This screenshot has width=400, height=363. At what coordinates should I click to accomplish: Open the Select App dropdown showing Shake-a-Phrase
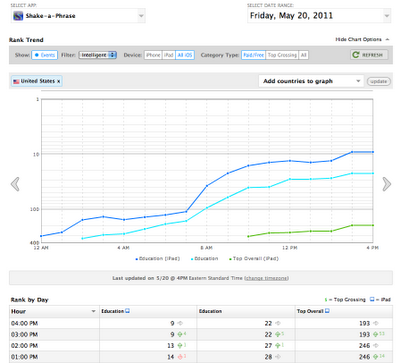(x=78, y=16)
